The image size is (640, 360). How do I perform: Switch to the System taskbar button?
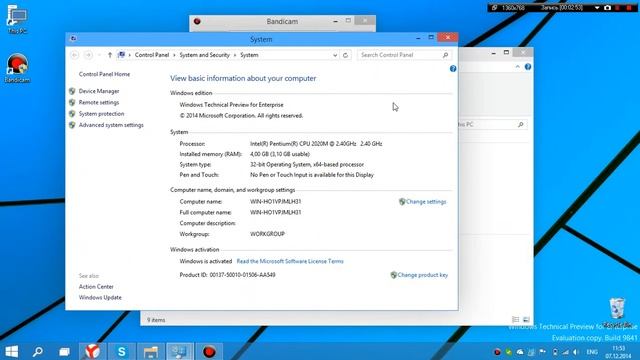[x=180, y=351]
